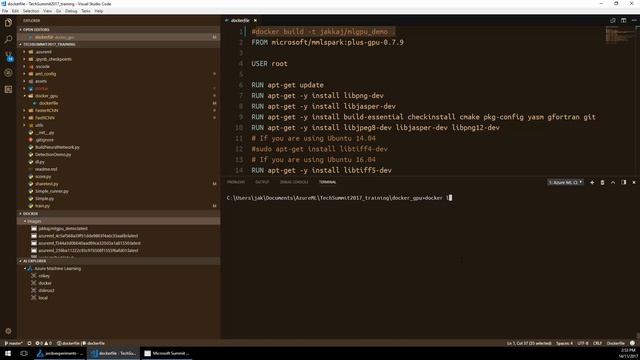
Task: Open the Selection menu
Action: (x=31, y=11)
